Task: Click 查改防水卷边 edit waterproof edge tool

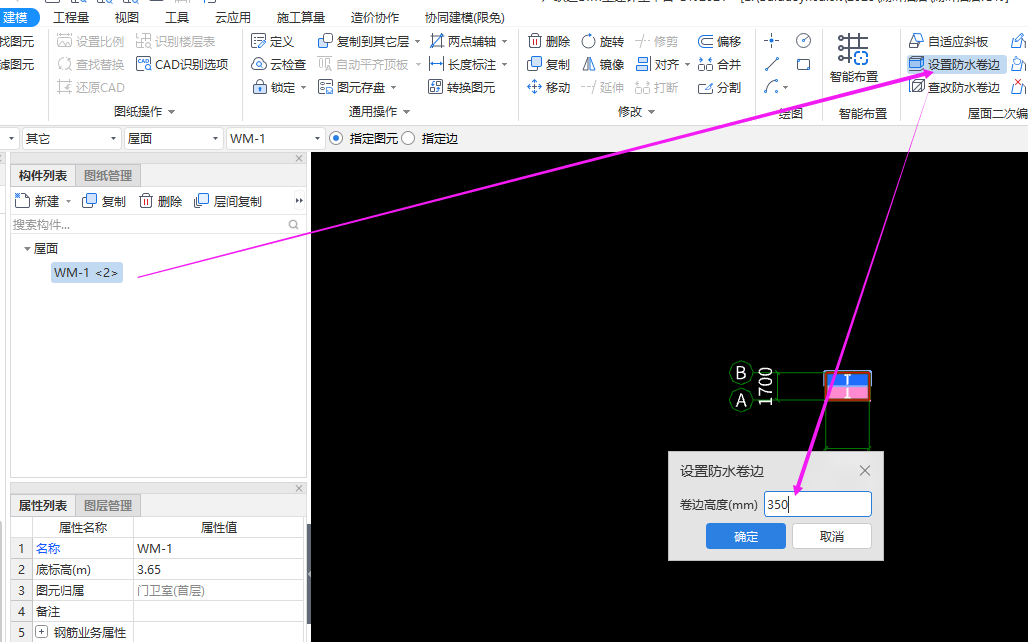Action: point(954,87)
